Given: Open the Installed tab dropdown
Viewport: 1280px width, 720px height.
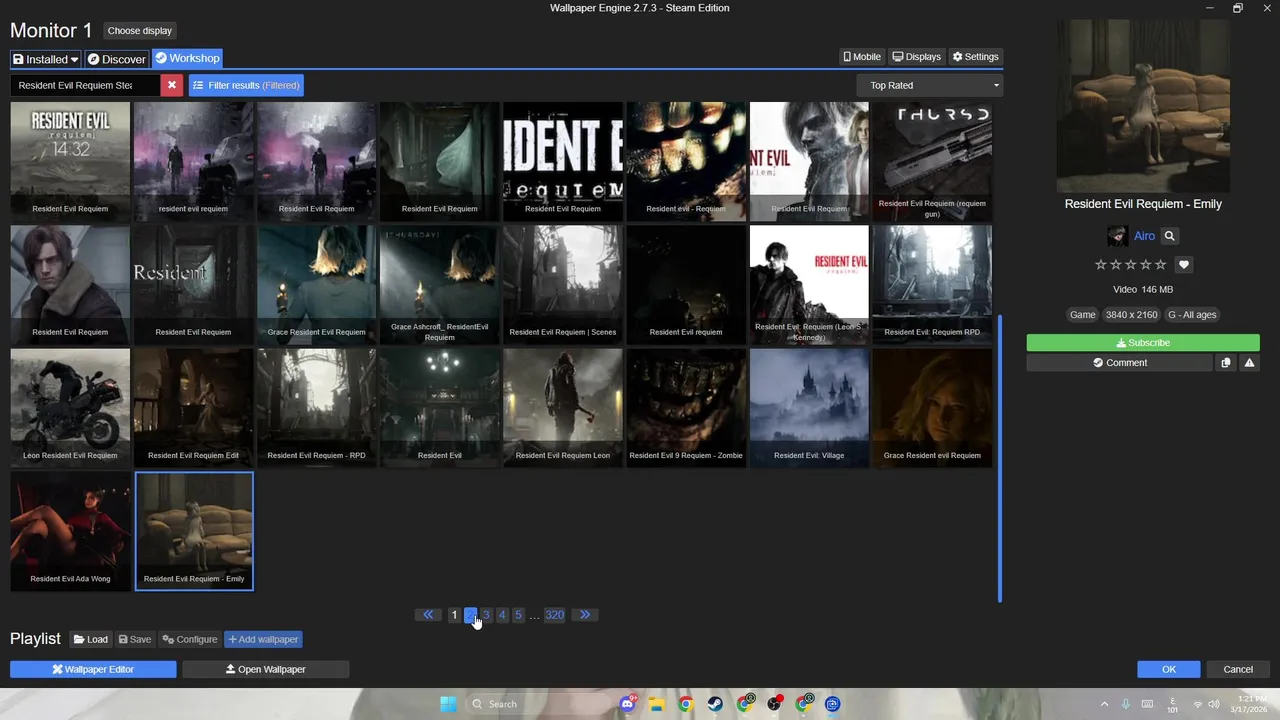Looking at the screenshot, I should [x=46, y=59].
